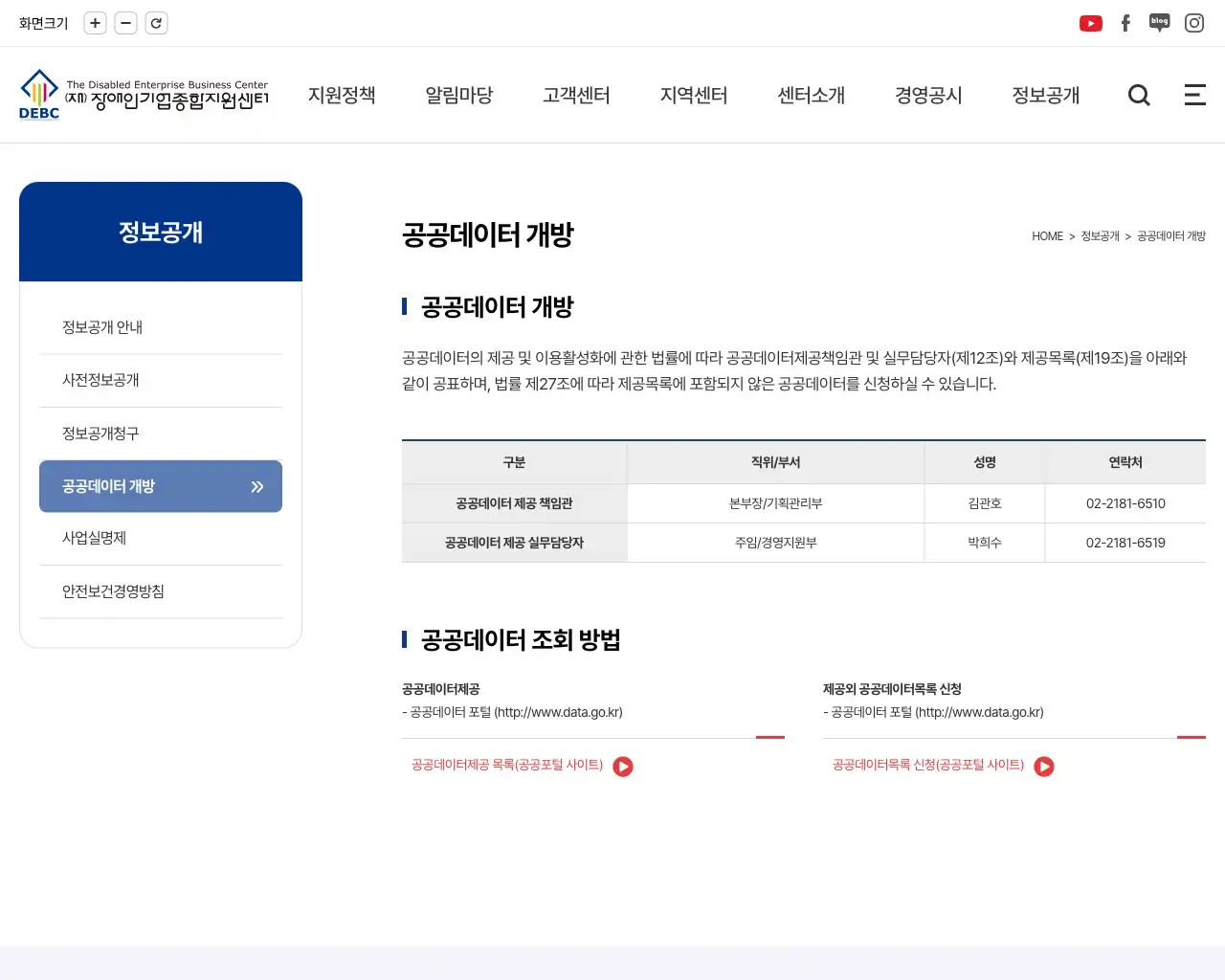Open the Facebook page icon

(x=1125, y=24)
